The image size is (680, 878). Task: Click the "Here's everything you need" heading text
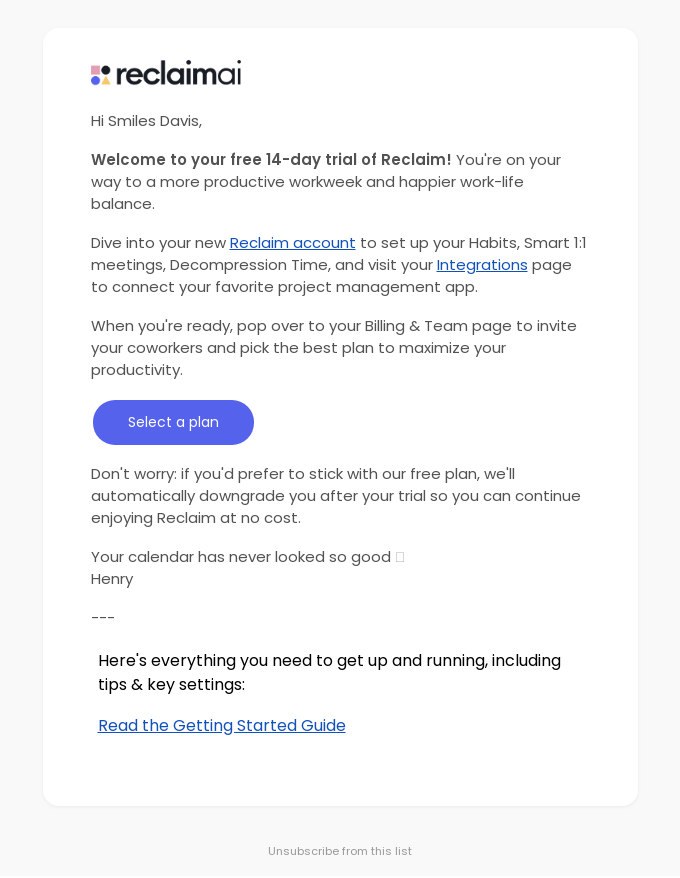(329, 661)
